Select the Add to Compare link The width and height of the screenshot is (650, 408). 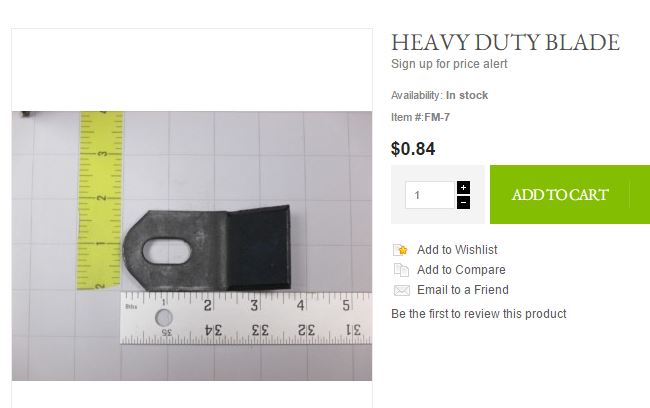[x=461, y=270]
